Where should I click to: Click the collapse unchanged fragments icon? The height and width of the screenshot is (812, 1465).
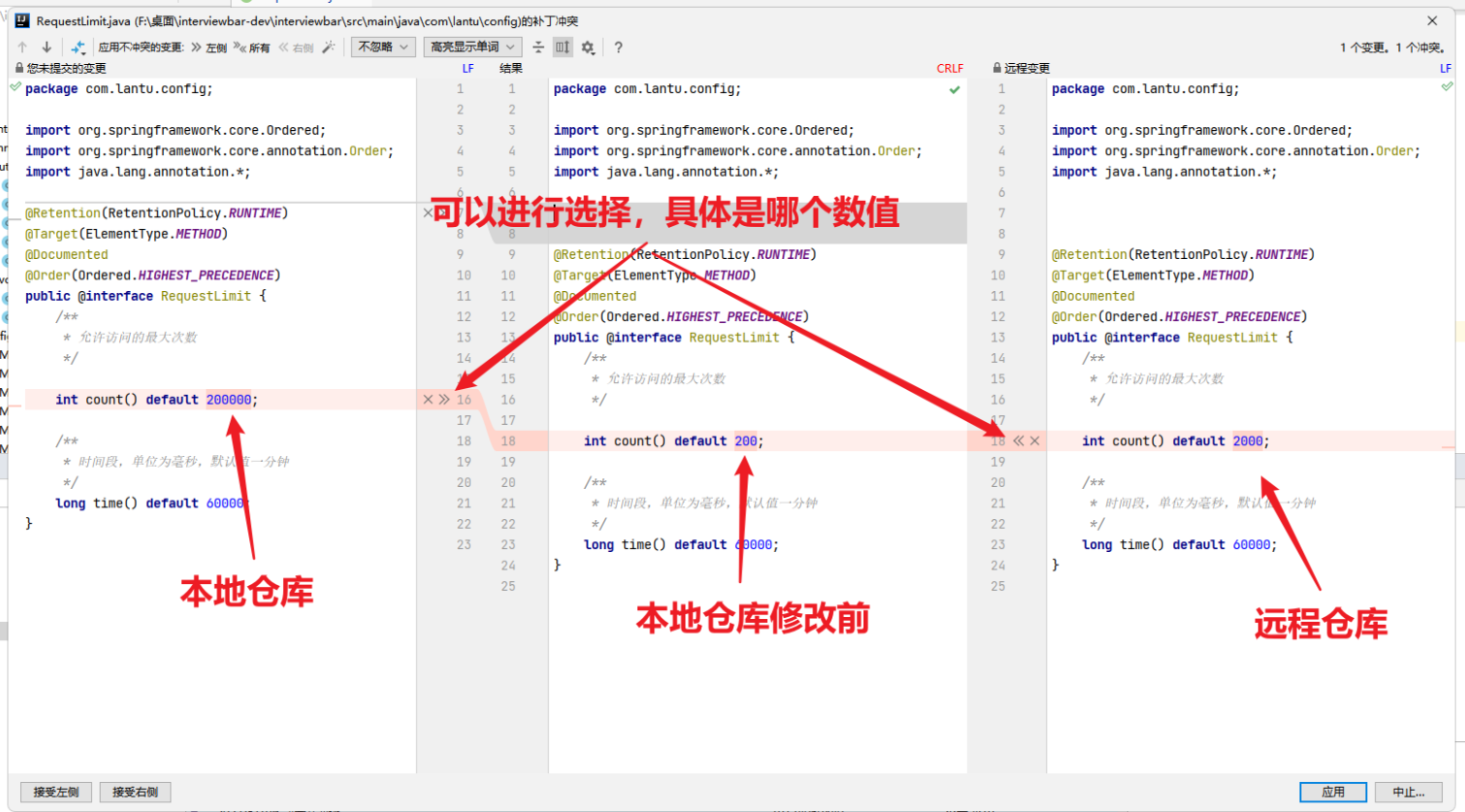538,47
